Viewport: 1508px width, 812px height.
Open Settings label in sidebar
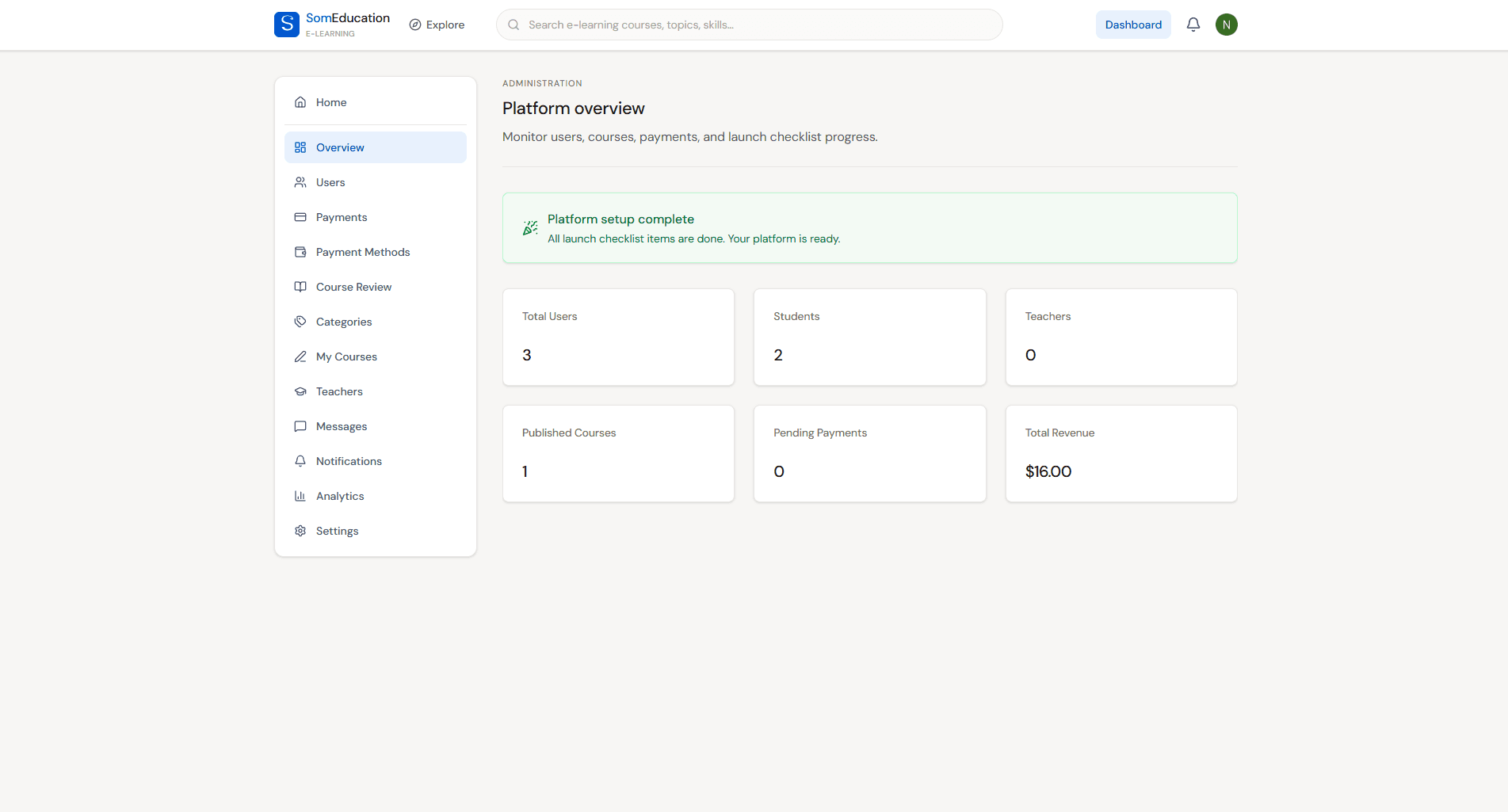[x=337, y=531]
